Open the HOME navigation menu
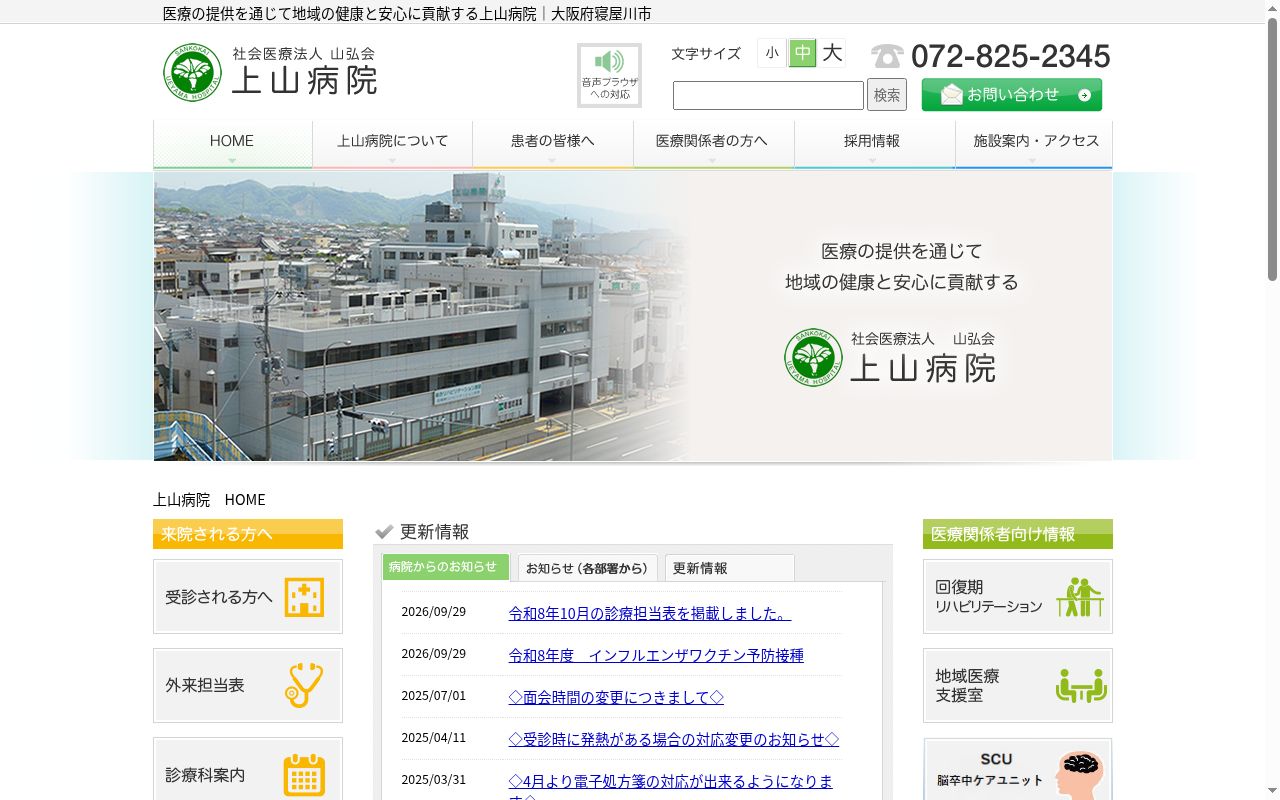1280x800 pixels. (233, 145)
